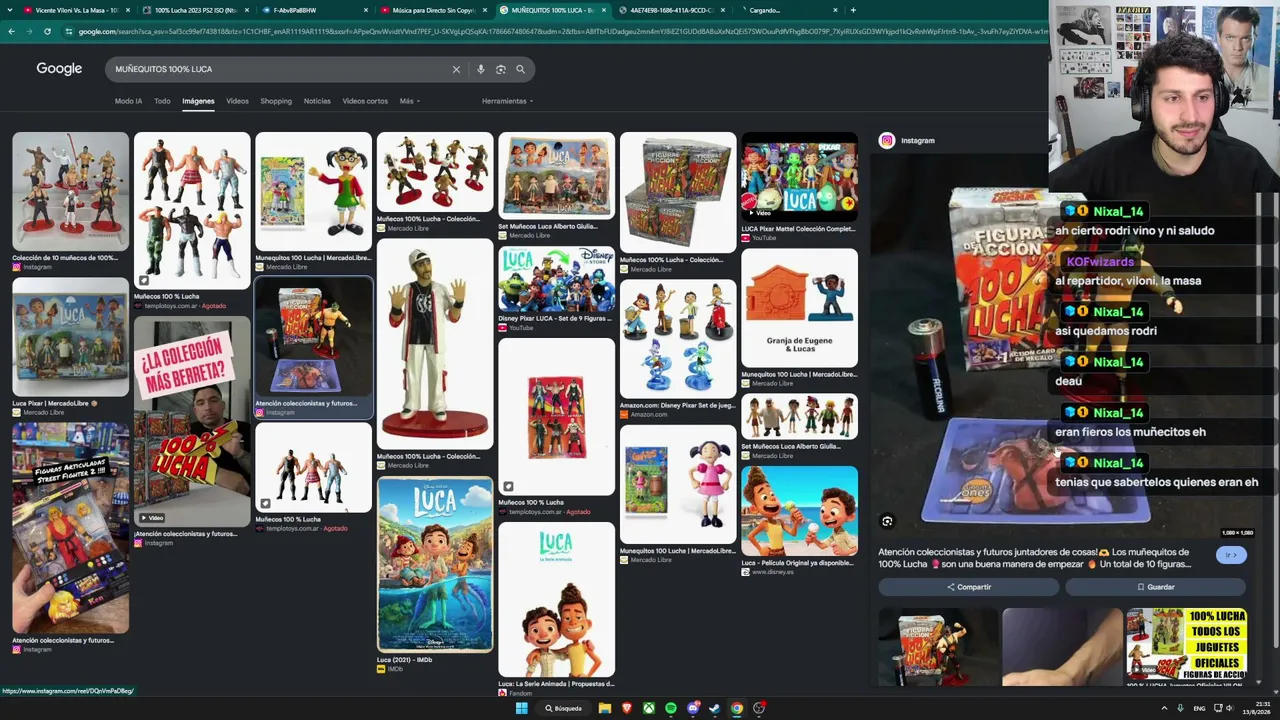This screenshot has height=720, width=1280.
Task: Open the Windows Start menu
Action: coord(521,708)
